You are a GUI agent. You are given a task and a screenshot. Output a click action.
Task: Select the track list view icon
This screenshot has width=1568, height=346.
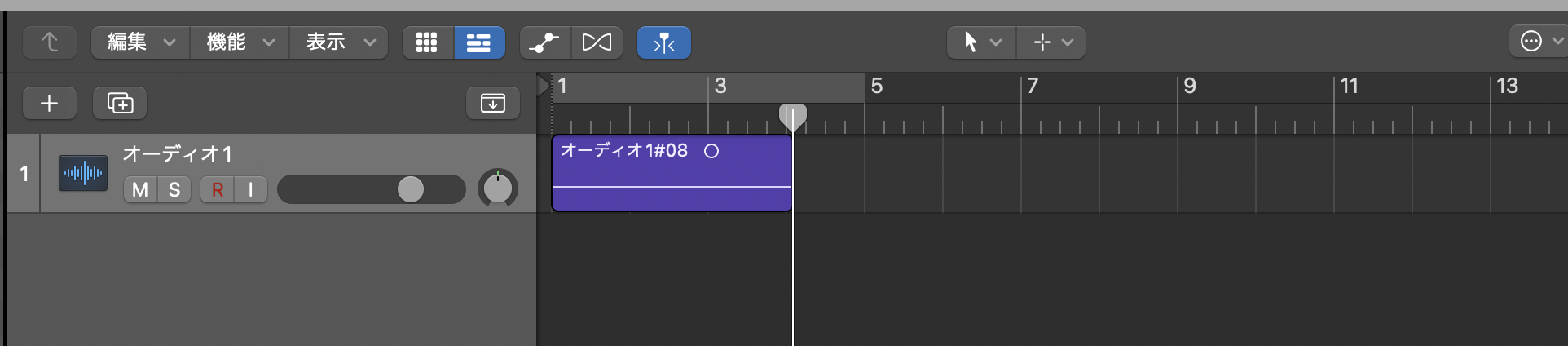coord(478,42)
